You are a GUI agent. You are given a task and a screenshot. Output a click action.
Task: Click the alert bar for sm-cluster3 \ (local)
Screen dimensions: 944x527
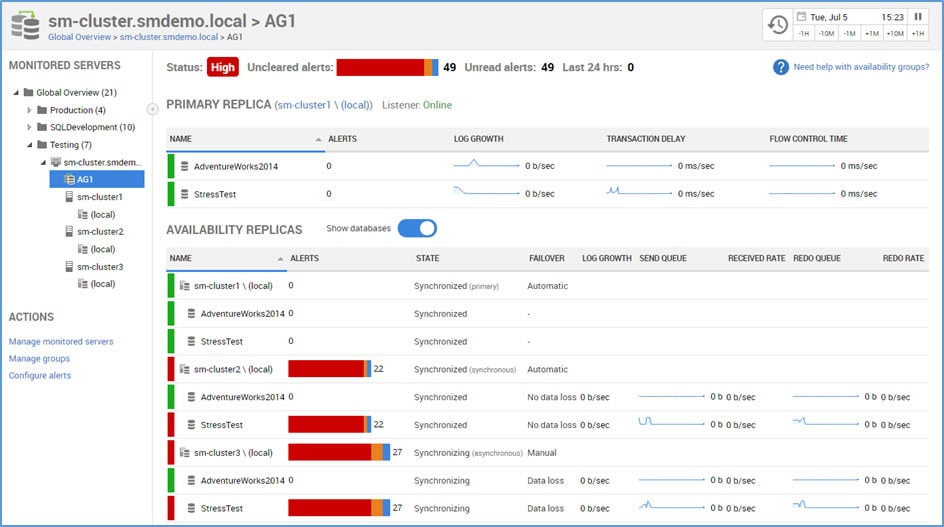(x=339, y=452)
